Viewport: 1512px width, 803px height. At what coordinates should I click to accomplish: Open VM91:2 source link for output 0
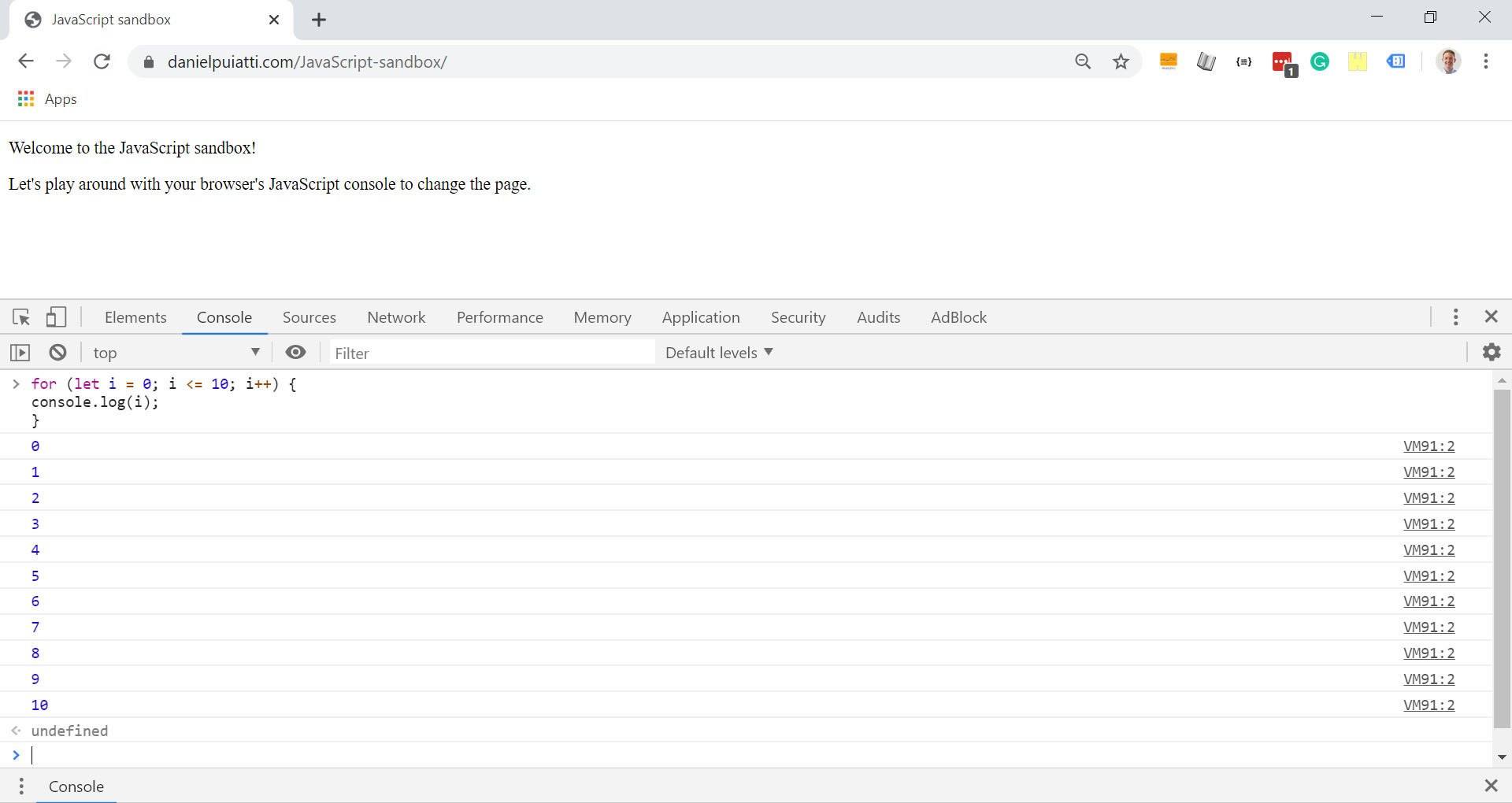tap(1429, 446)
